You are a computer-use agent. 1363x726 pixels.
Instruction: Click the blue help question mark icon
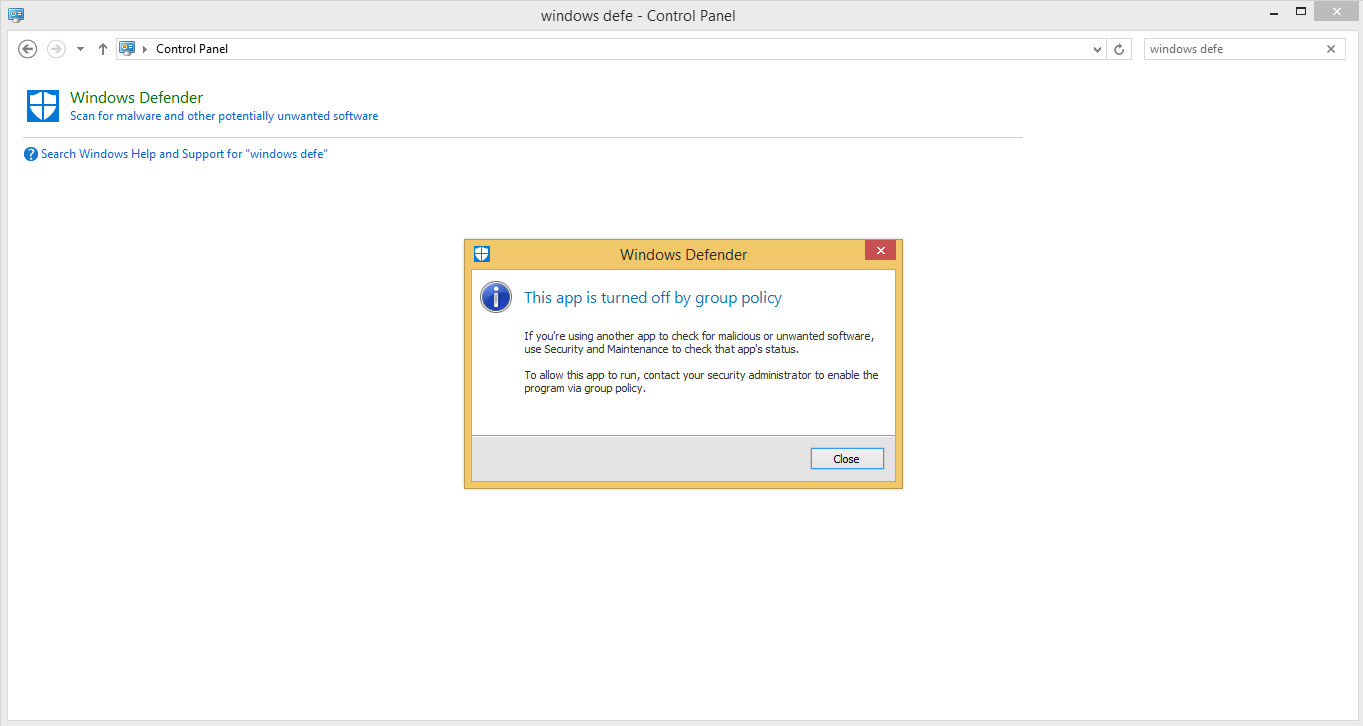31,154
